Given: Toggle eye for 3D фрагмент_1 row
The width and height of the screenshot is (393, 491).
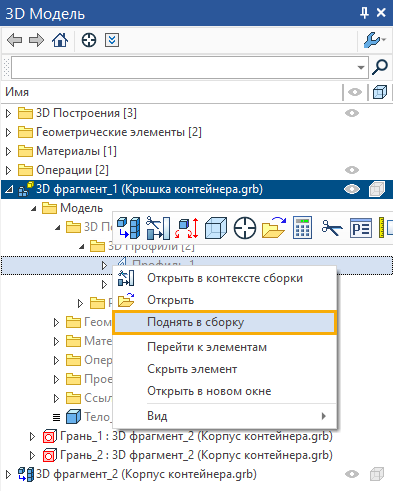Looking at the screenshot, I should tap(352, 189).
